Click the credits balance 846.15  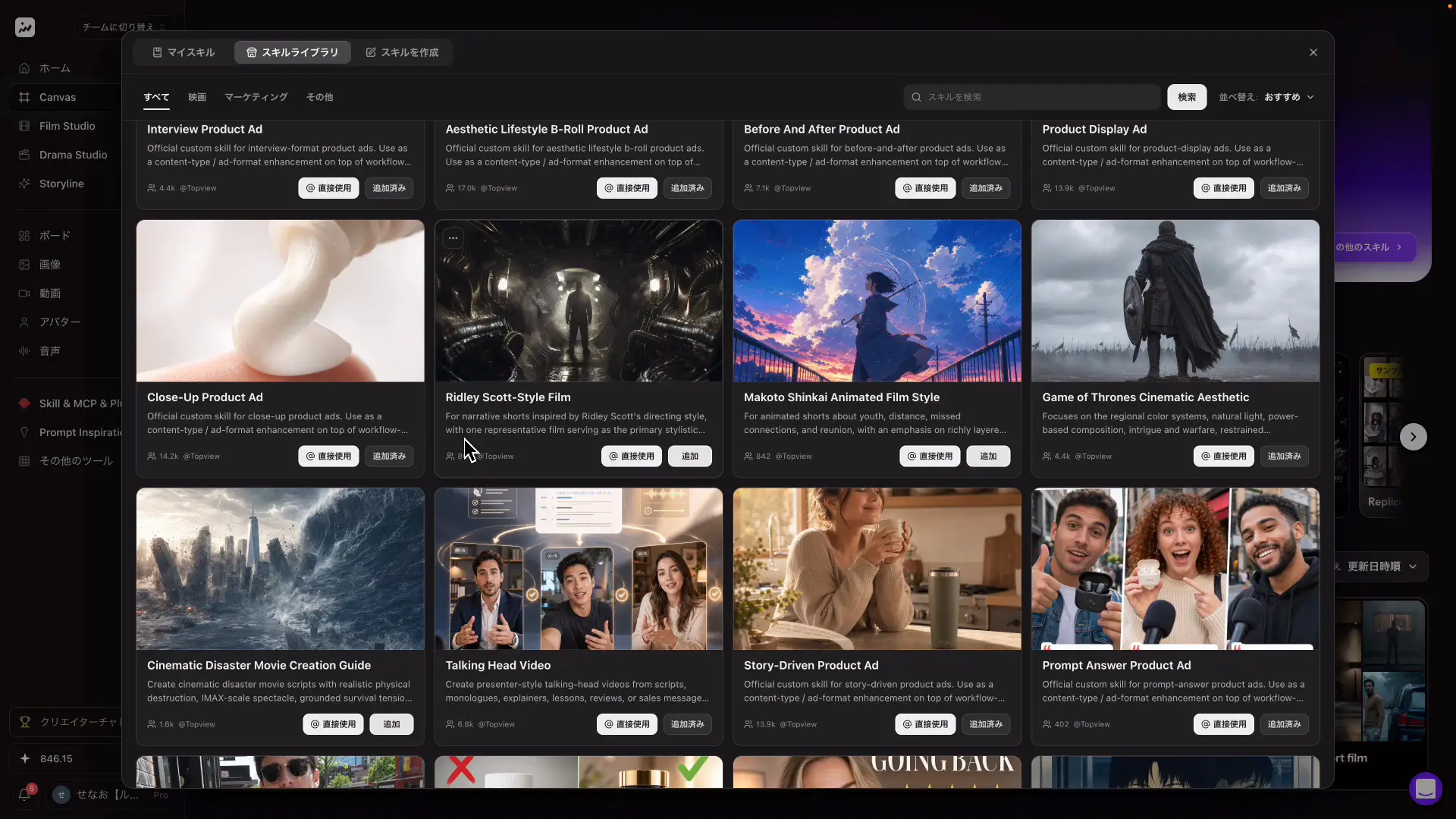pyautogui.click(x=56, y=759)
